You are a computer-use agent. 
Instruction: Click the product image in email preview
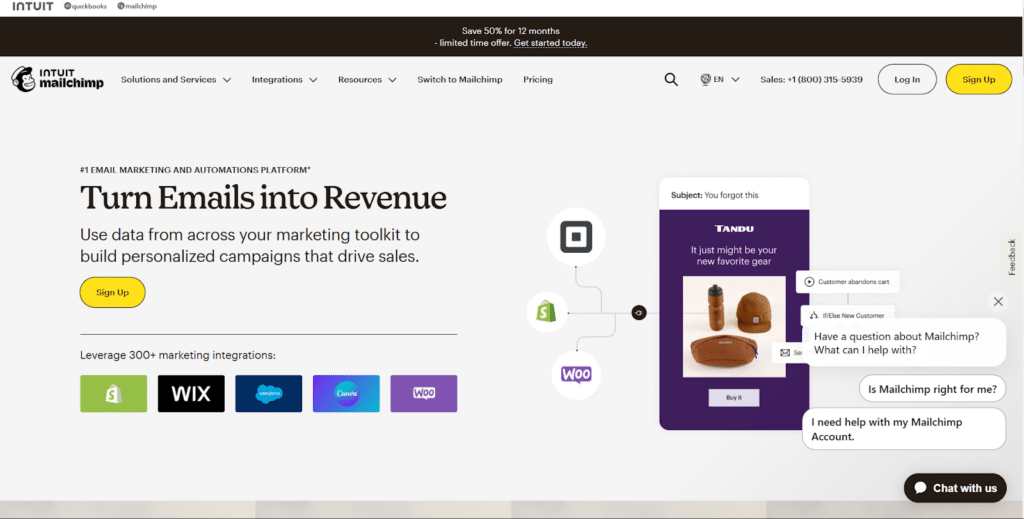click(734, 326)
